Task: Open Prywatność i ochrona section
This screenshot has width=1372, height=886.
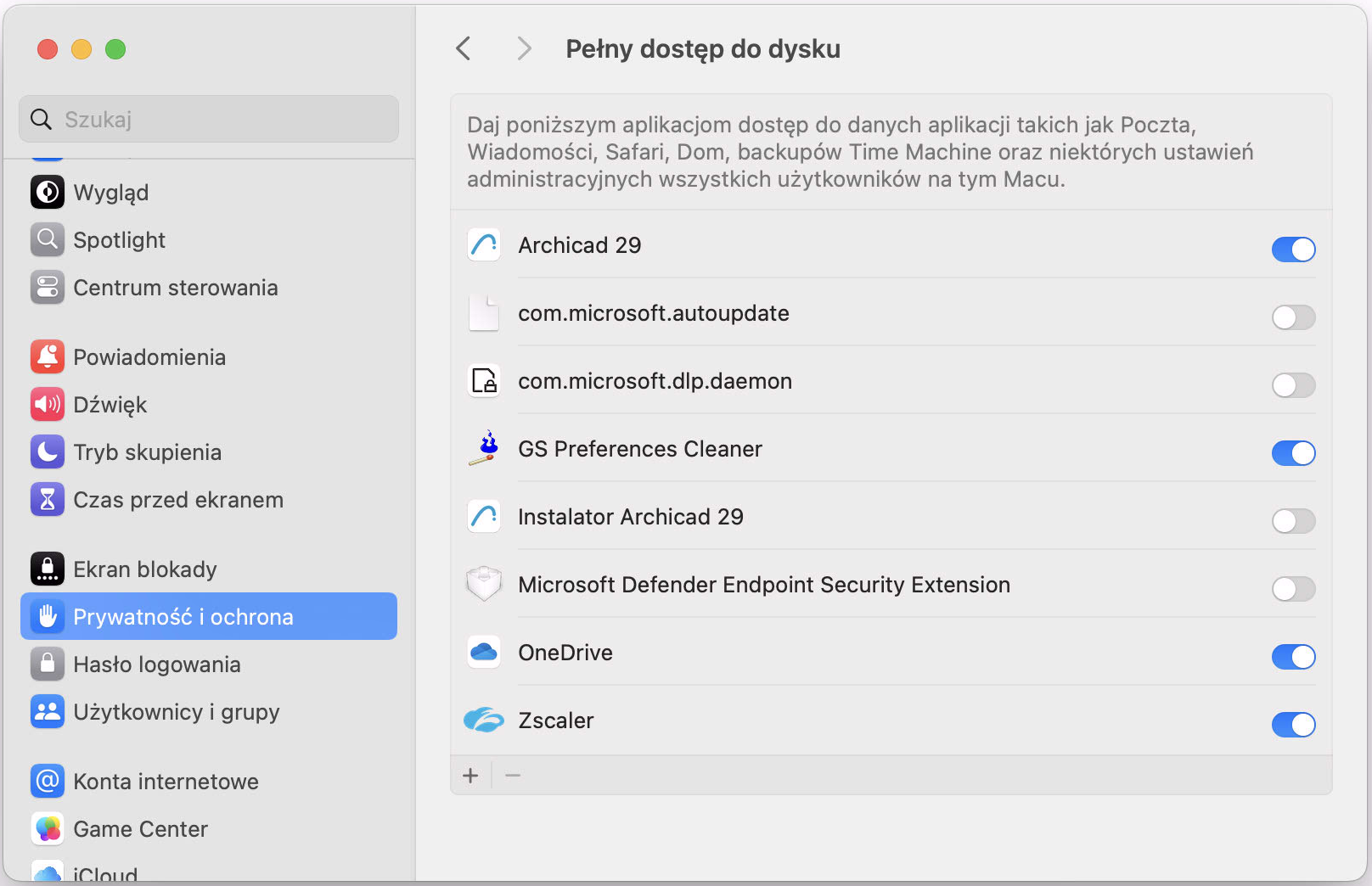Action: [183, 616]
